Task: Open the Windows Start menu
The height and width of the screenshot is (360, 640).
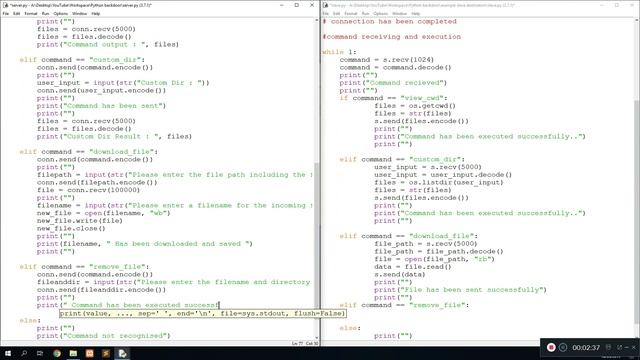Action: [x=8, y=353]
